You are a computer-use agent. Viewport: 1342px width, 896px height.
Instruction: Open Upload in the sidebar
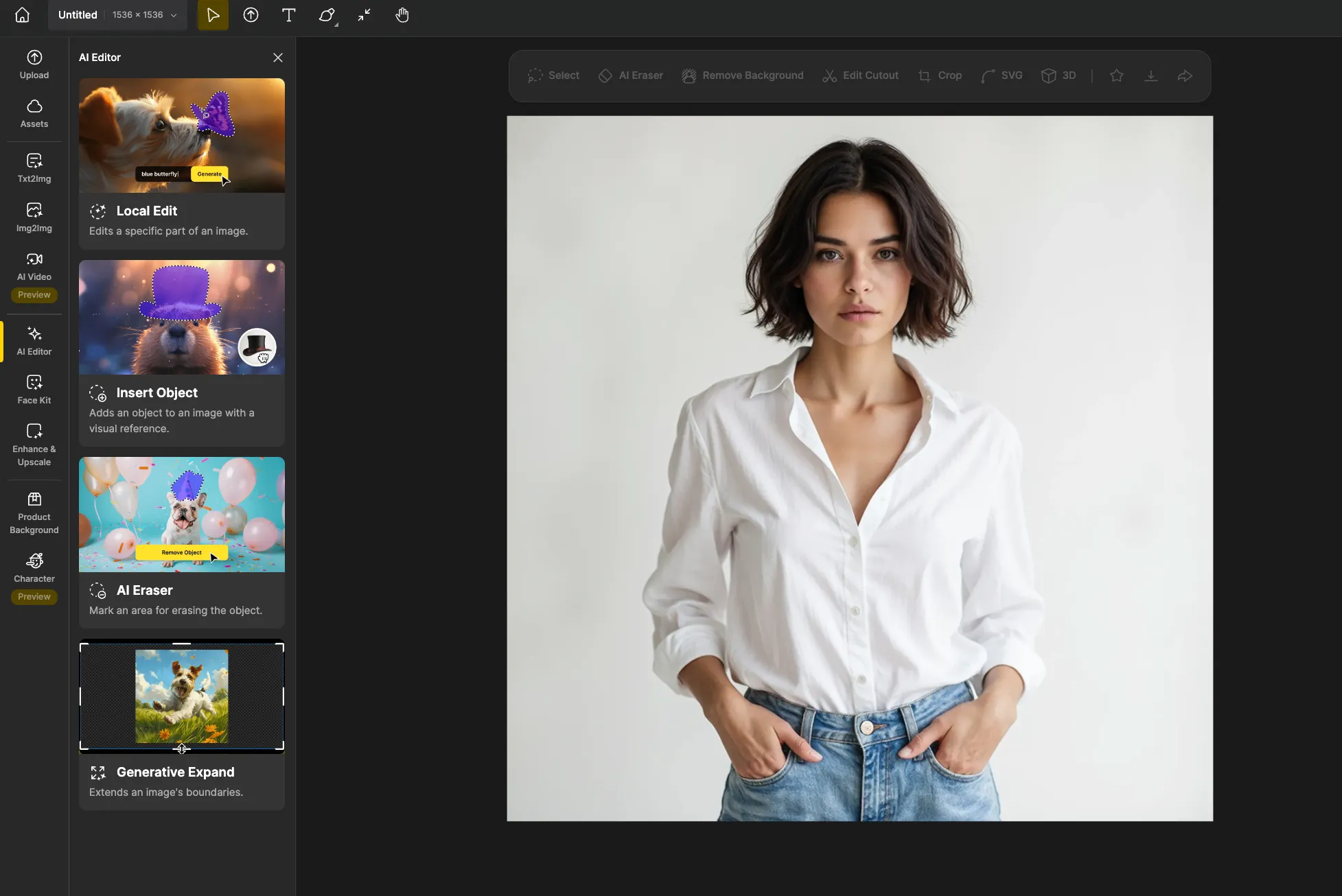pos(34,65)
